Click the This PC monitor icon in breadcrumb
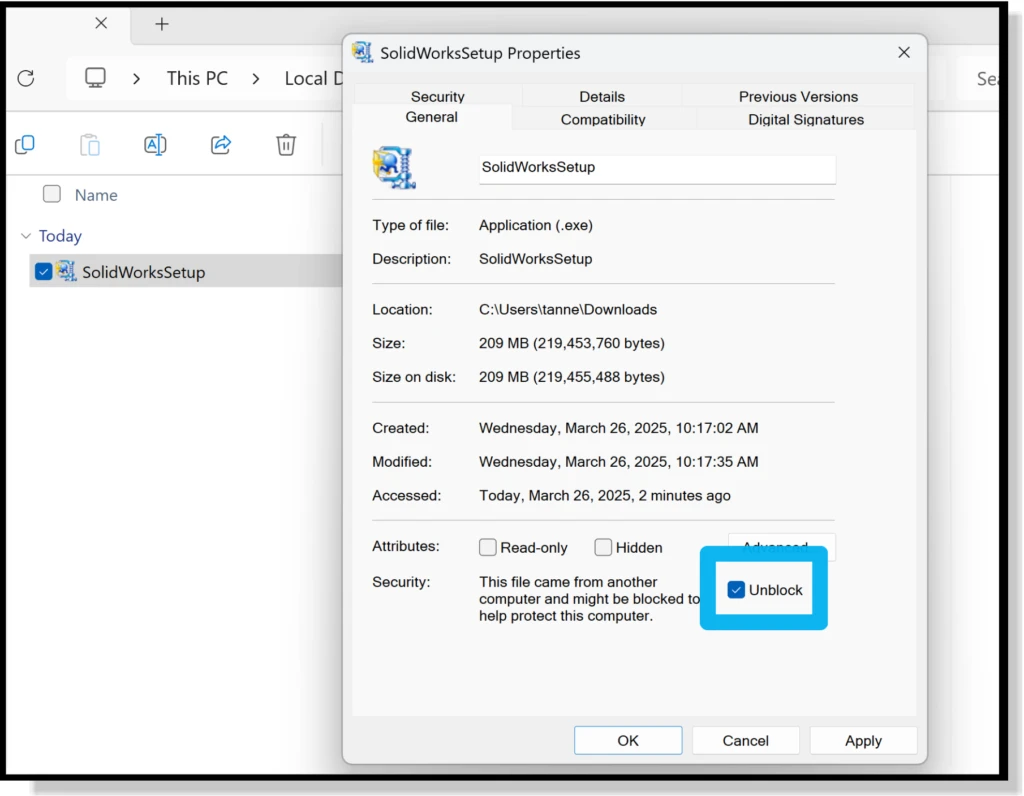 (94, 78)
